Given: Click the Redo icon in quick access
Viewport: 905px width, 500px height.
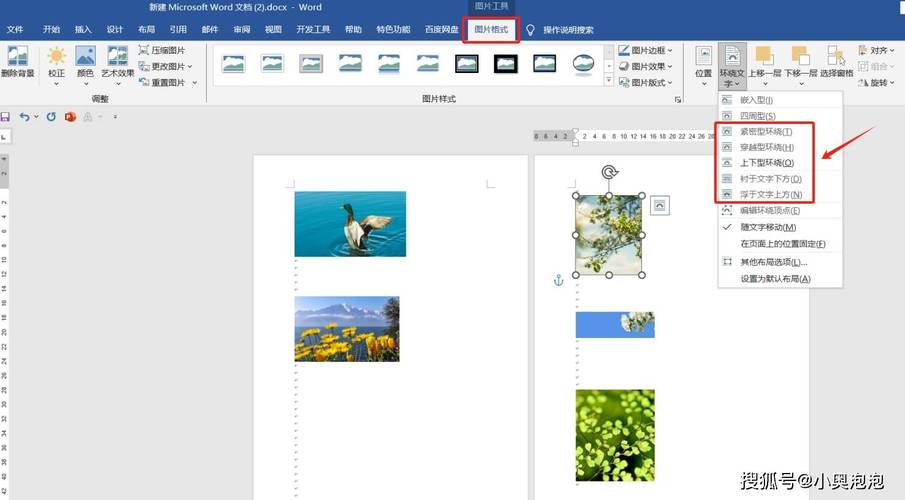Looking at the screenshot, I should (x=51, y=117).
